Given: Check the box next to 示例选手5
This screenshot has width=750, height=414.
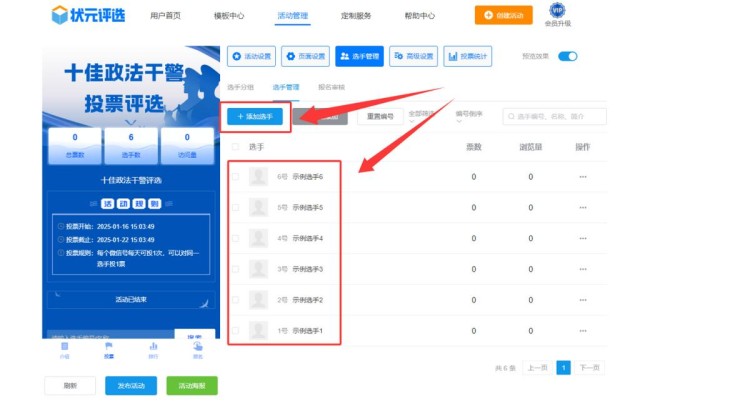Looking at the screenshot, I should [x=236, y=208].
